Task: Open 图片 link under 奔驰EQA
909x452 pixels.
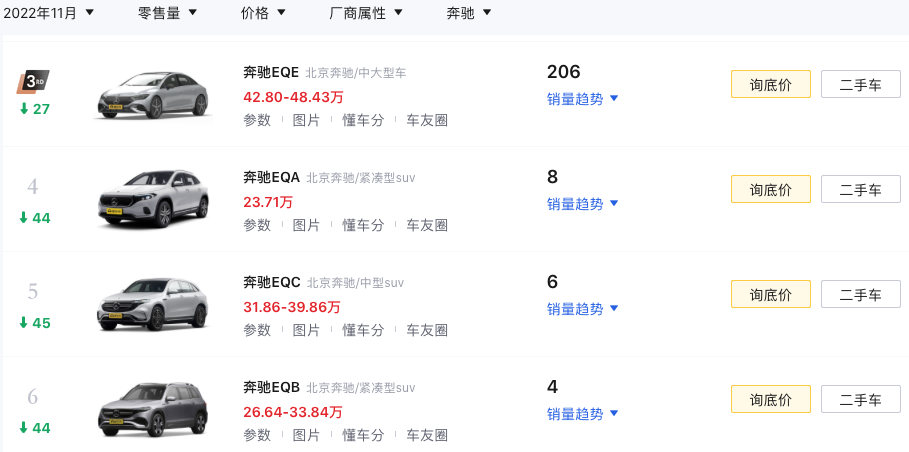Action: tap(306, 225)
